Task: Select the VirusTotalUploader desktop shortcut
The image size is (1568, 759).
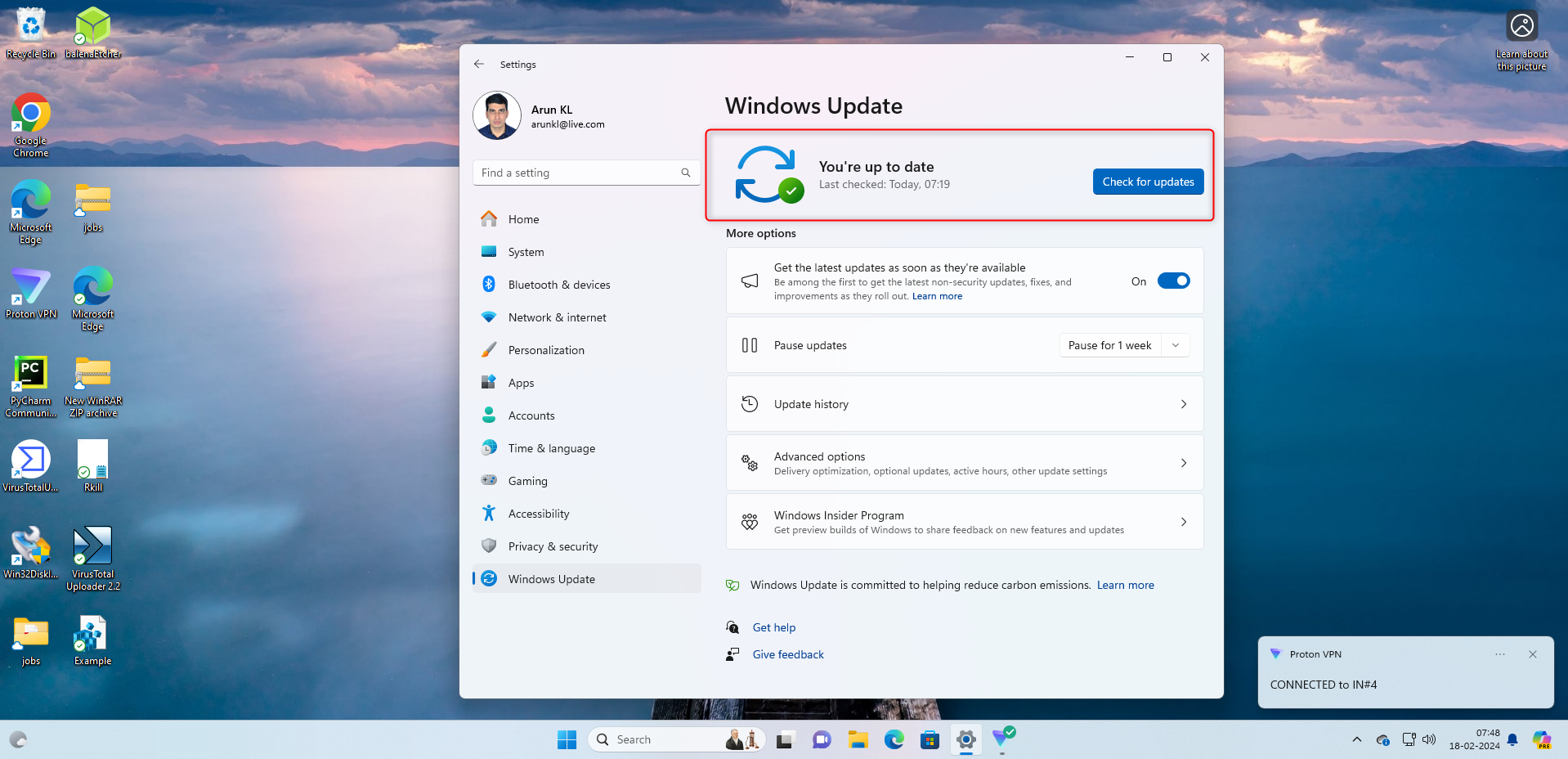Action: coord(31,466)
